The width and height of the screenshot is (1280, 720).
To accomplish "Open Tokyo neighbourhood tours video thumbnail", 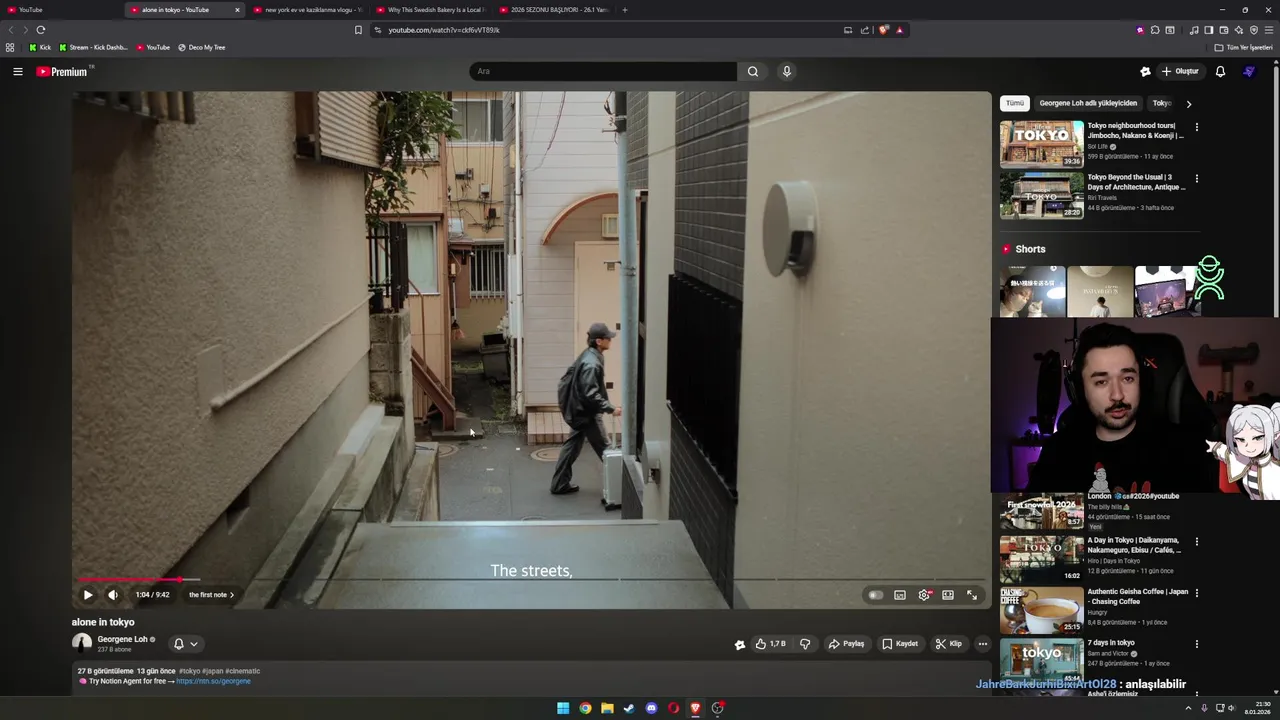I will [1042, 144].
